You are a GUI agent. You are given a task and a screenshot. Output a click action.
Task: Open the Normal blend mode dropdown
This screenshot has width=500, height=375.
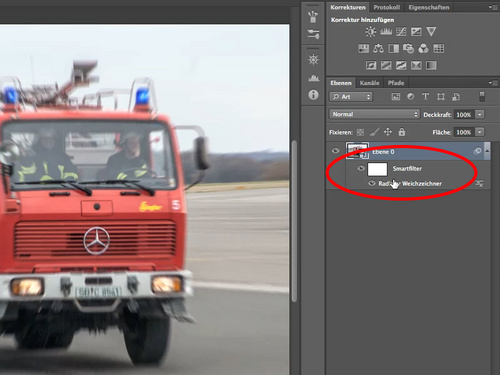coord(374,114)
